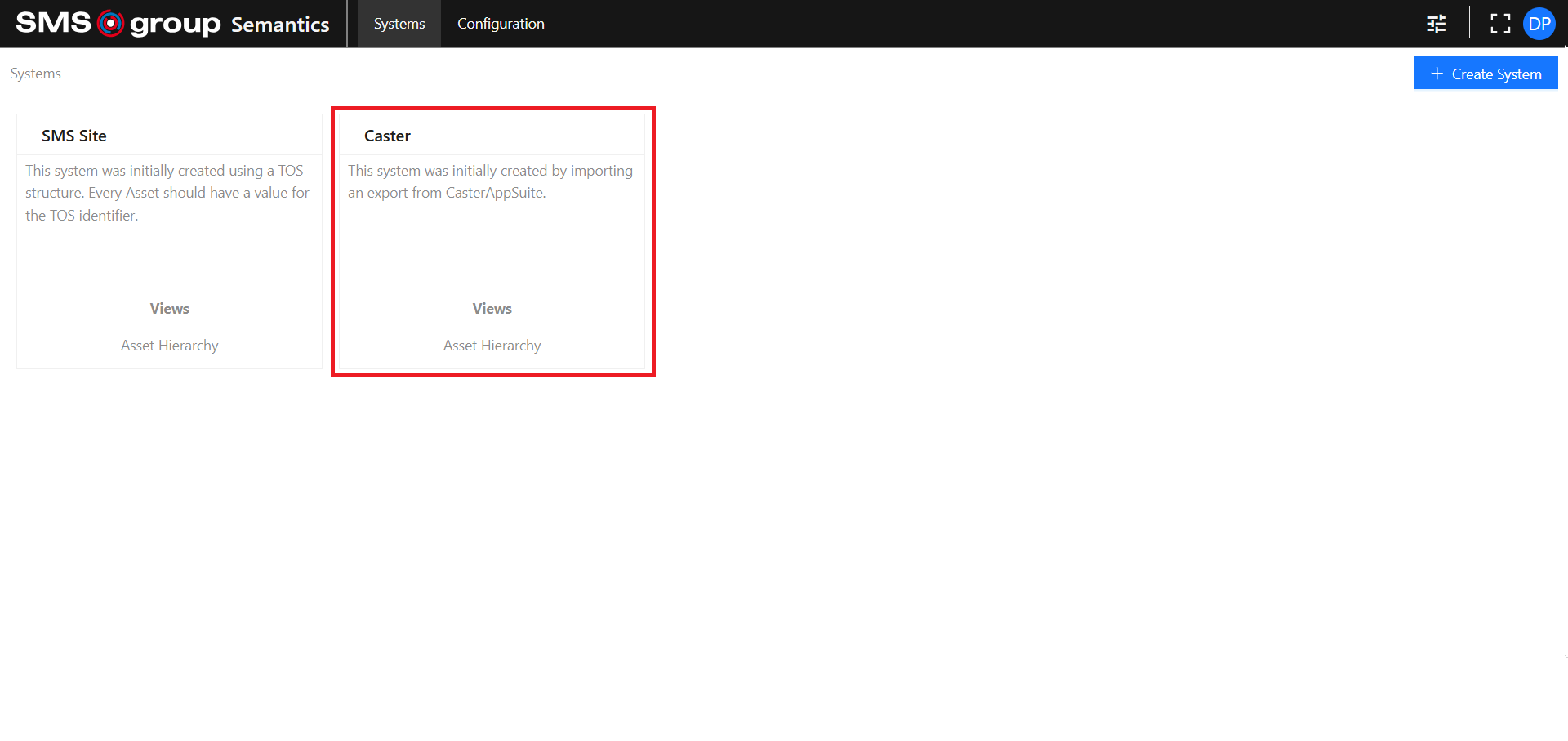Click the Views heading in SMS Site card

click(170, 309)
